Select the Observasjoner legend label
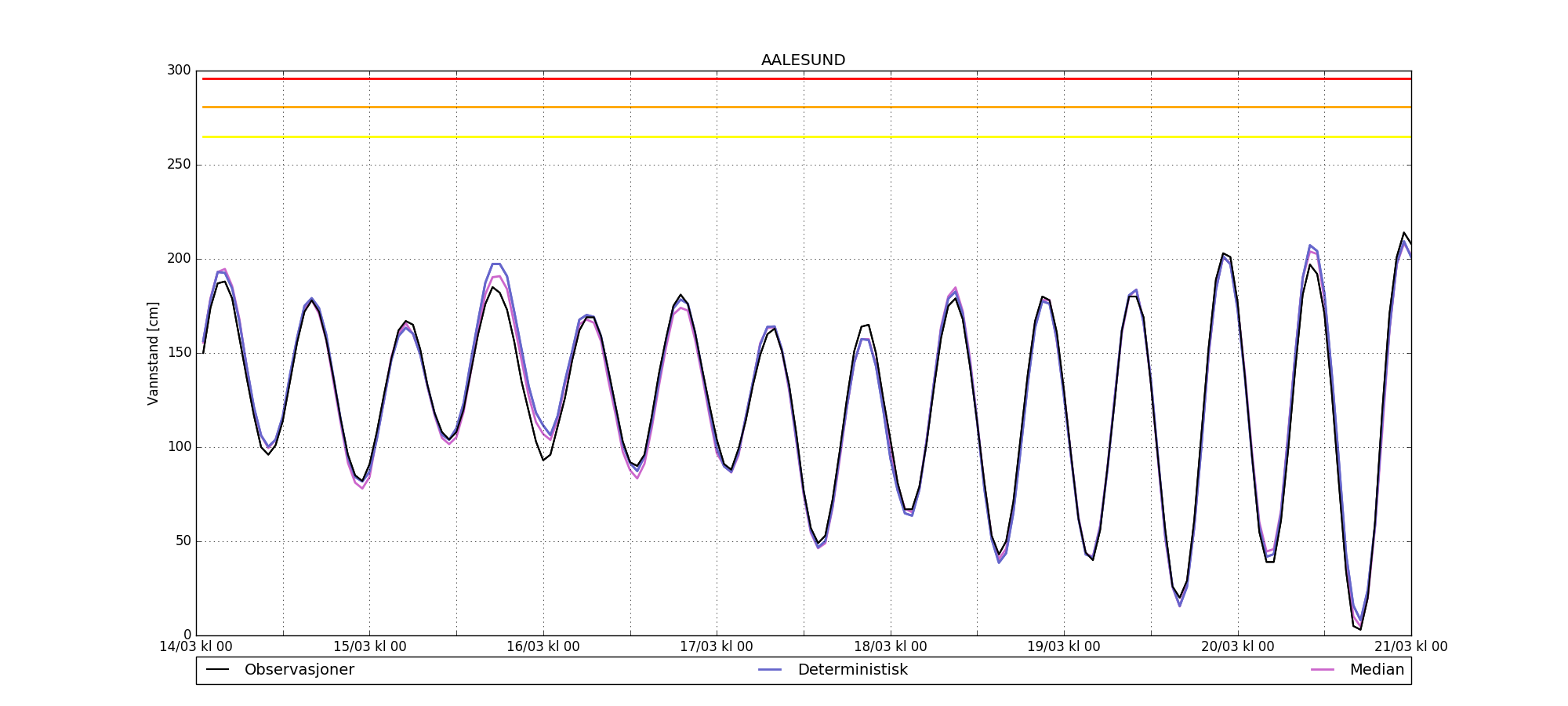Screen dimensions: 1568x706 pos(299,670)
